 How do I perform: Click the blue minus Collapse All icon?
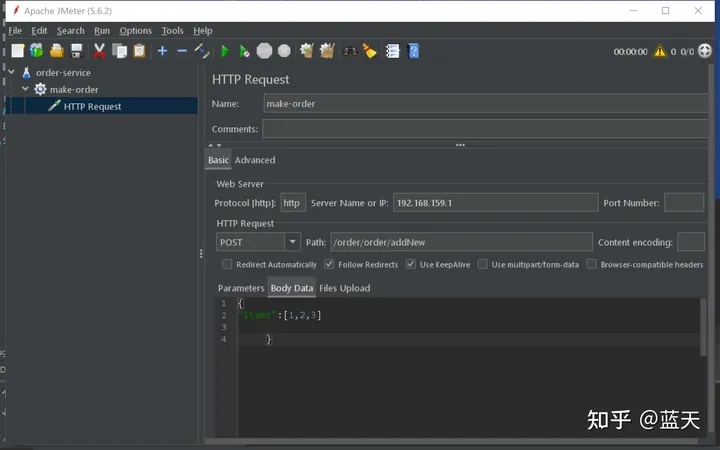point(182,51)
